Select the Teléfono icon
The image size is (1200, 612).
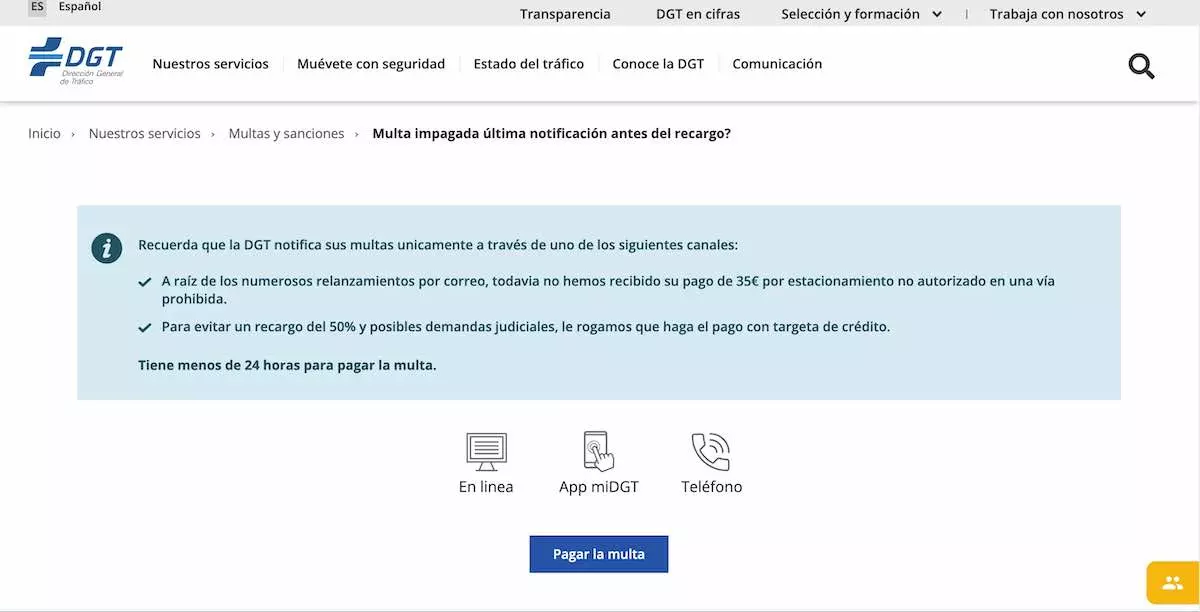710,451
